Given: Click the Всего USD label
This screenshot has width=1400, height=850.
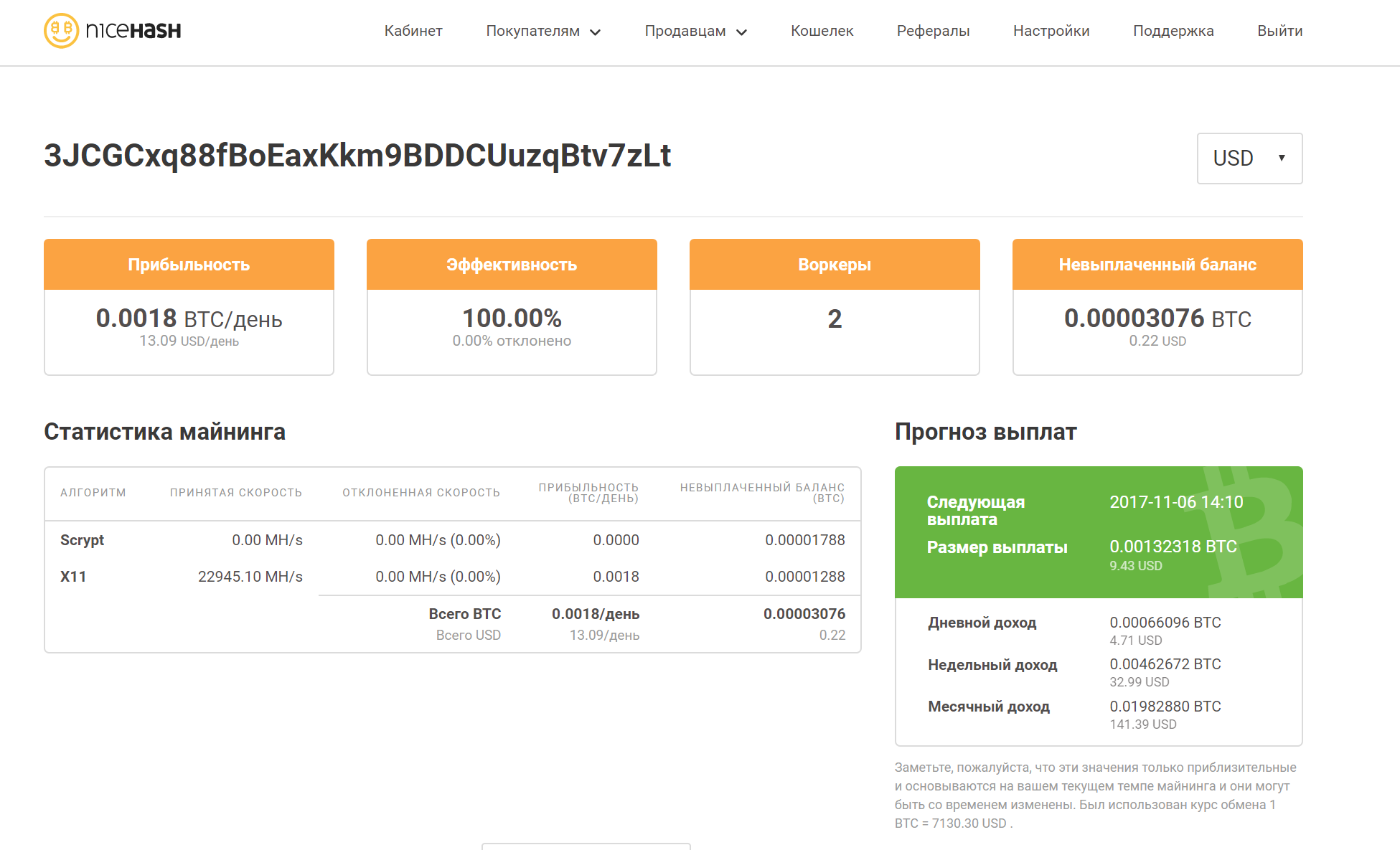Looking at the screenshot, I should pos(469,636).
